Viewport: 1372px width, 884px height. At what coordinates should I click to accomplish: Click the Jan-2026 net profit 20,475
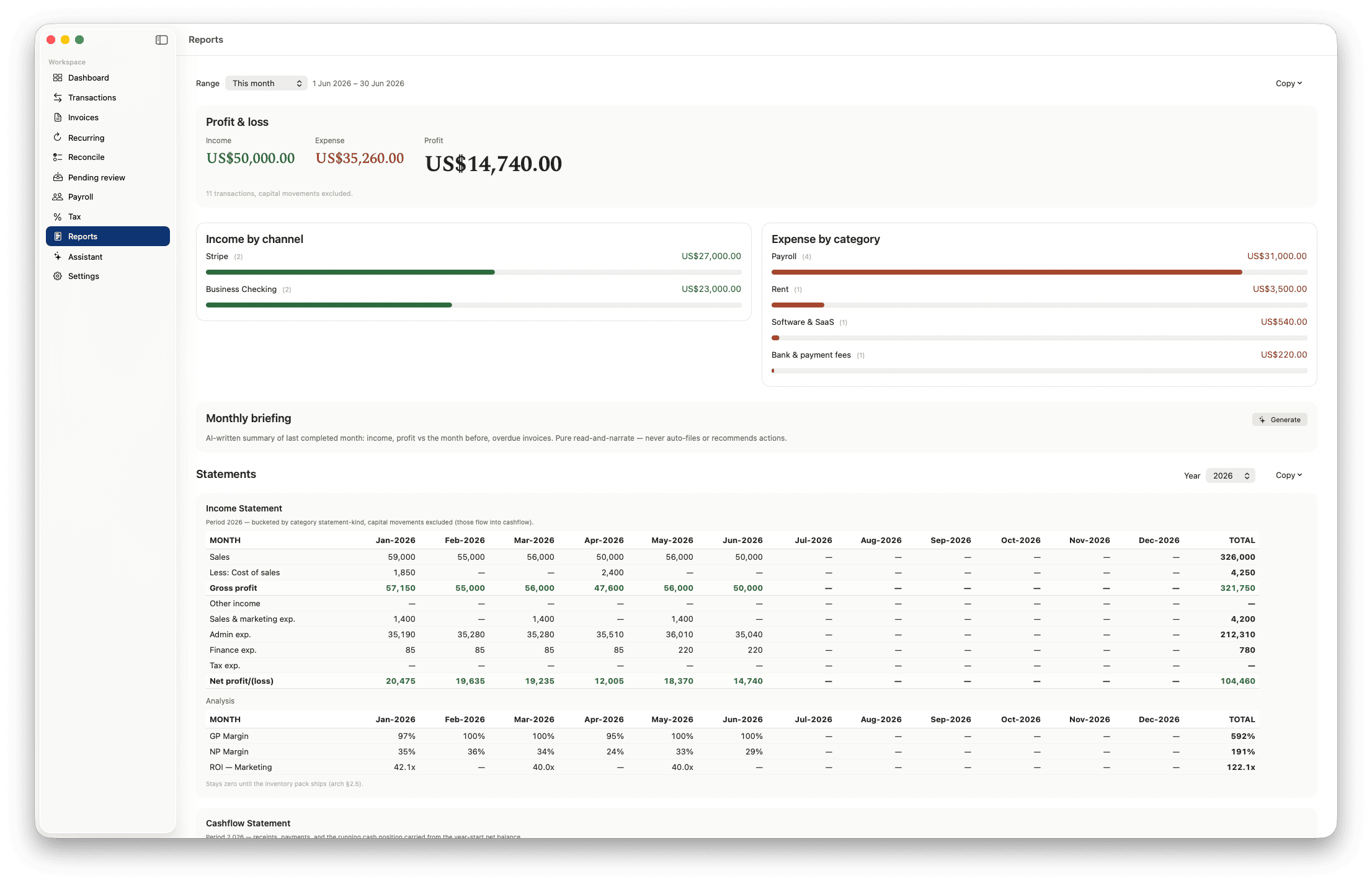pos(401,681)
